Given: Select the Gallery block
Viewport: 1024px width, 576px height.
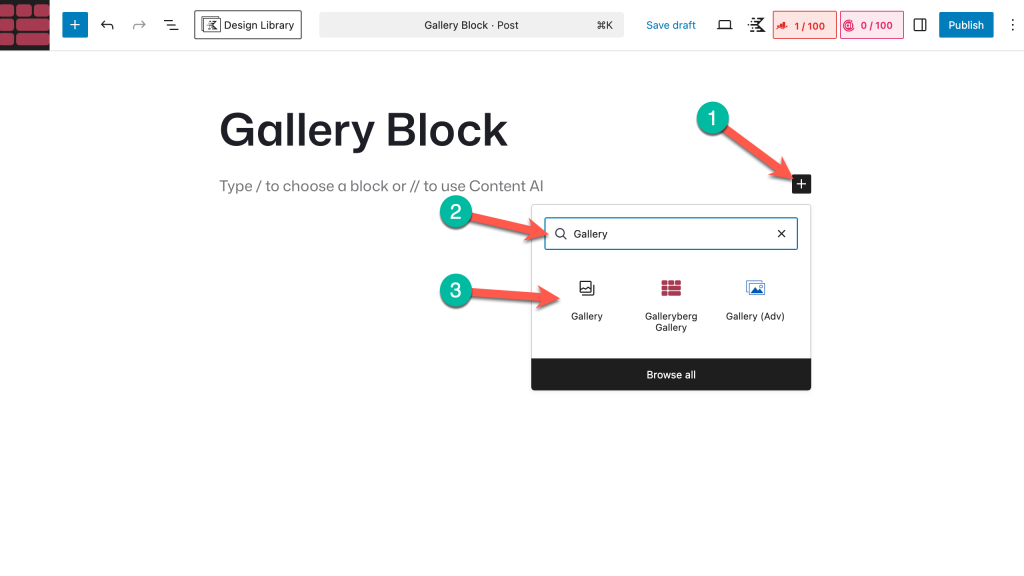Looking at the screenshot, I should pos(587,300).
